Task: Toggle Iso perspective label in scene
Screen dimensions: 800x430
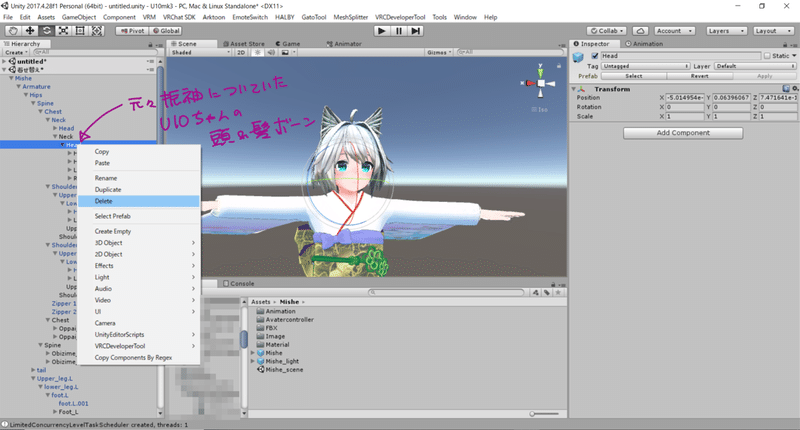Action: point(540,110)
